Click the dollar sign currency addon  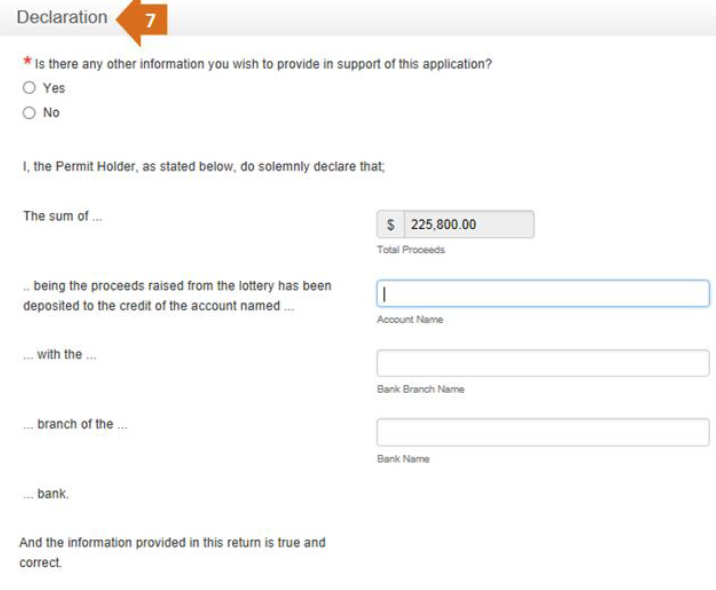click(x=390, y=224)
